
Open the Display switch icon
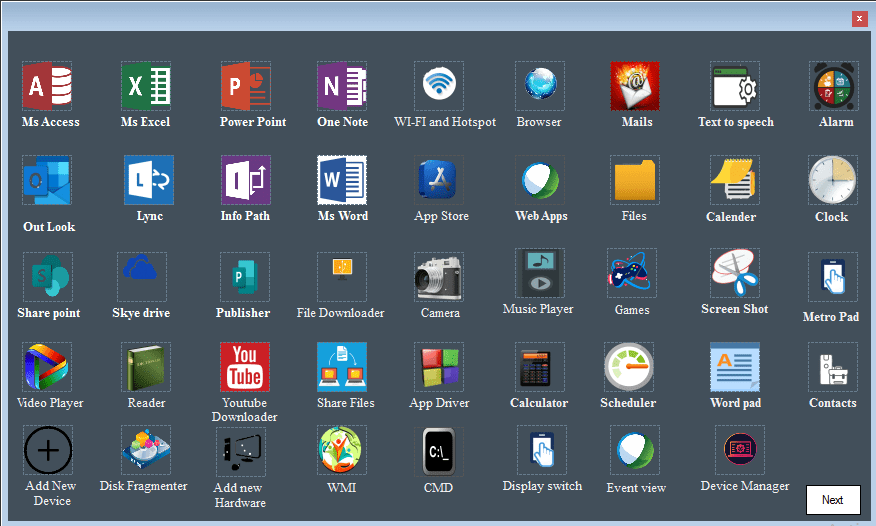point(542,450)
